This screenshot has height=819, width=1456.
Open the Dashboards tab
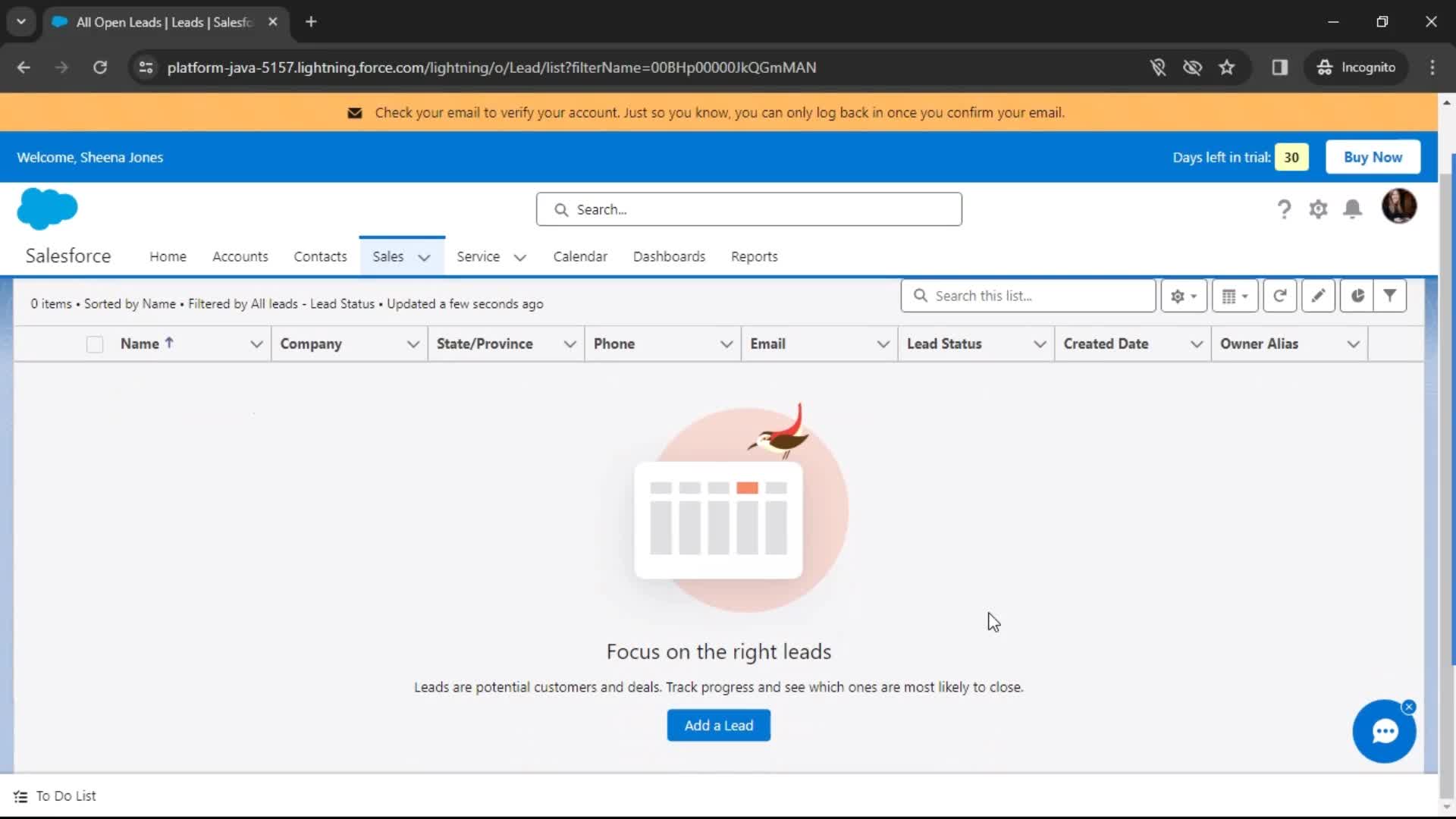(669, 256)
